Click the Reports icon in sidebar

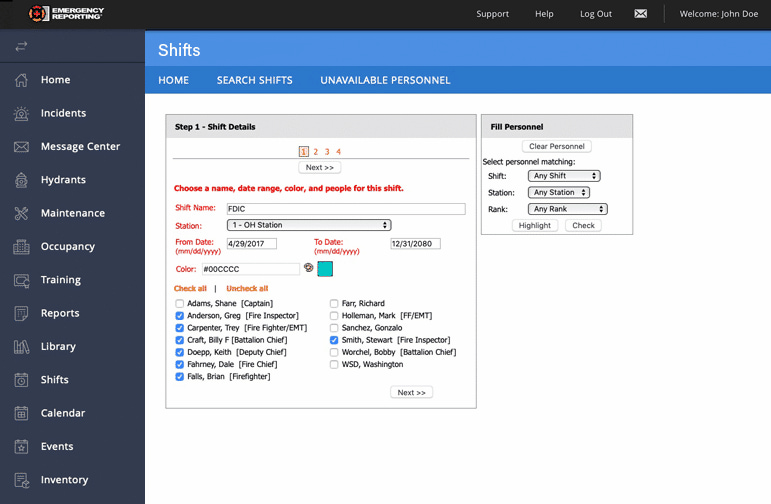click(21, 313)
